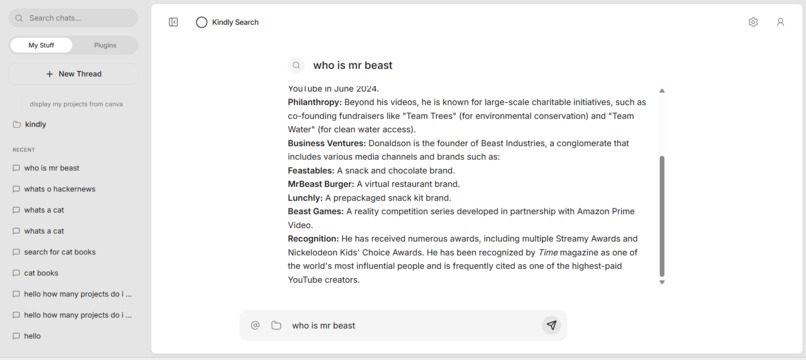Screen dimensions: 806x360
Task: Click the search icon beside the query title
Action: pyautogui.click(x=296, y=65)
